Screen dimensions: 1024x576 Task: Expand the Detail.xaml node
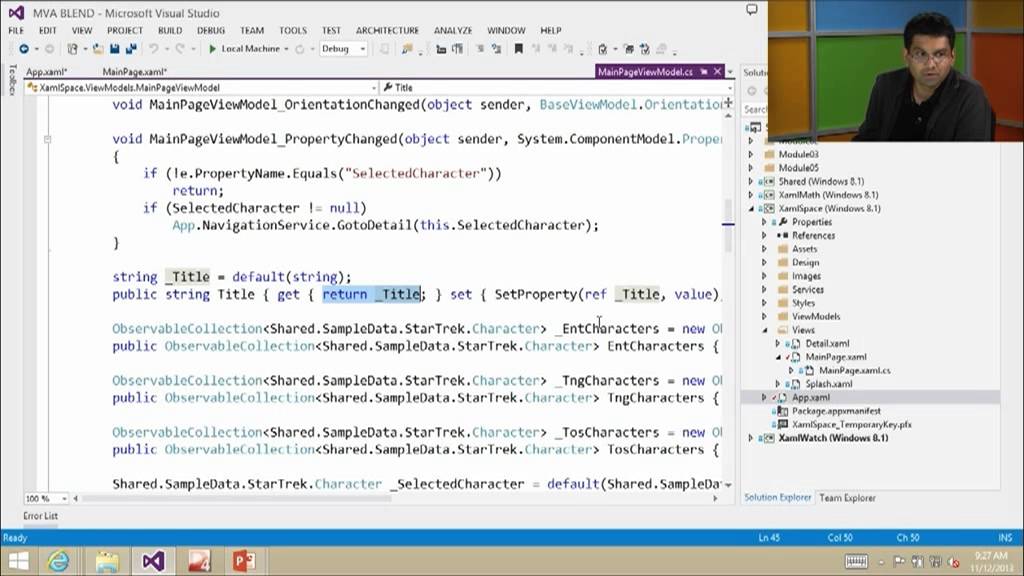click(x=778, y=344)
